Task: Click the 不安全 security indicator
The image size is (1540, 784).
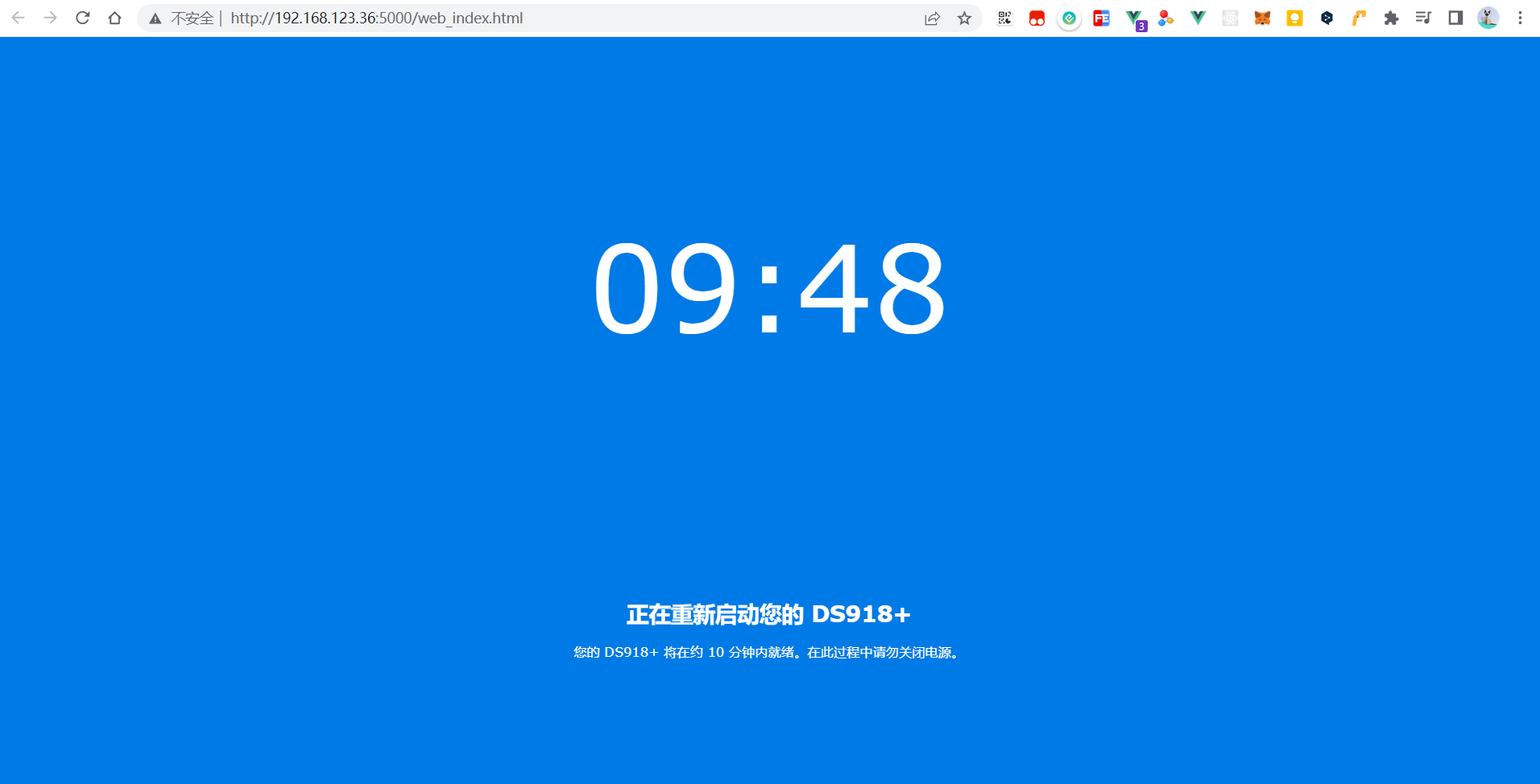Action: (181, 18)
